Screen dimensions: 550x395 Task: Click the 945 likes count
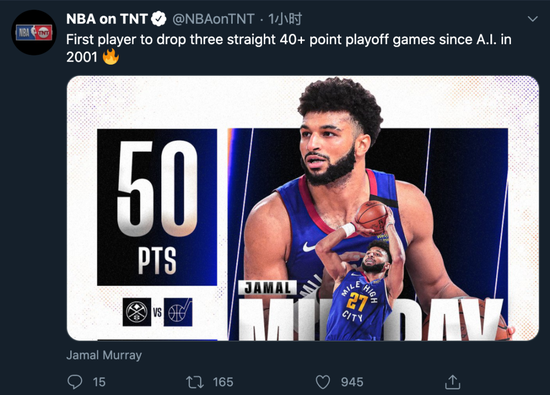tap(352, 382)
